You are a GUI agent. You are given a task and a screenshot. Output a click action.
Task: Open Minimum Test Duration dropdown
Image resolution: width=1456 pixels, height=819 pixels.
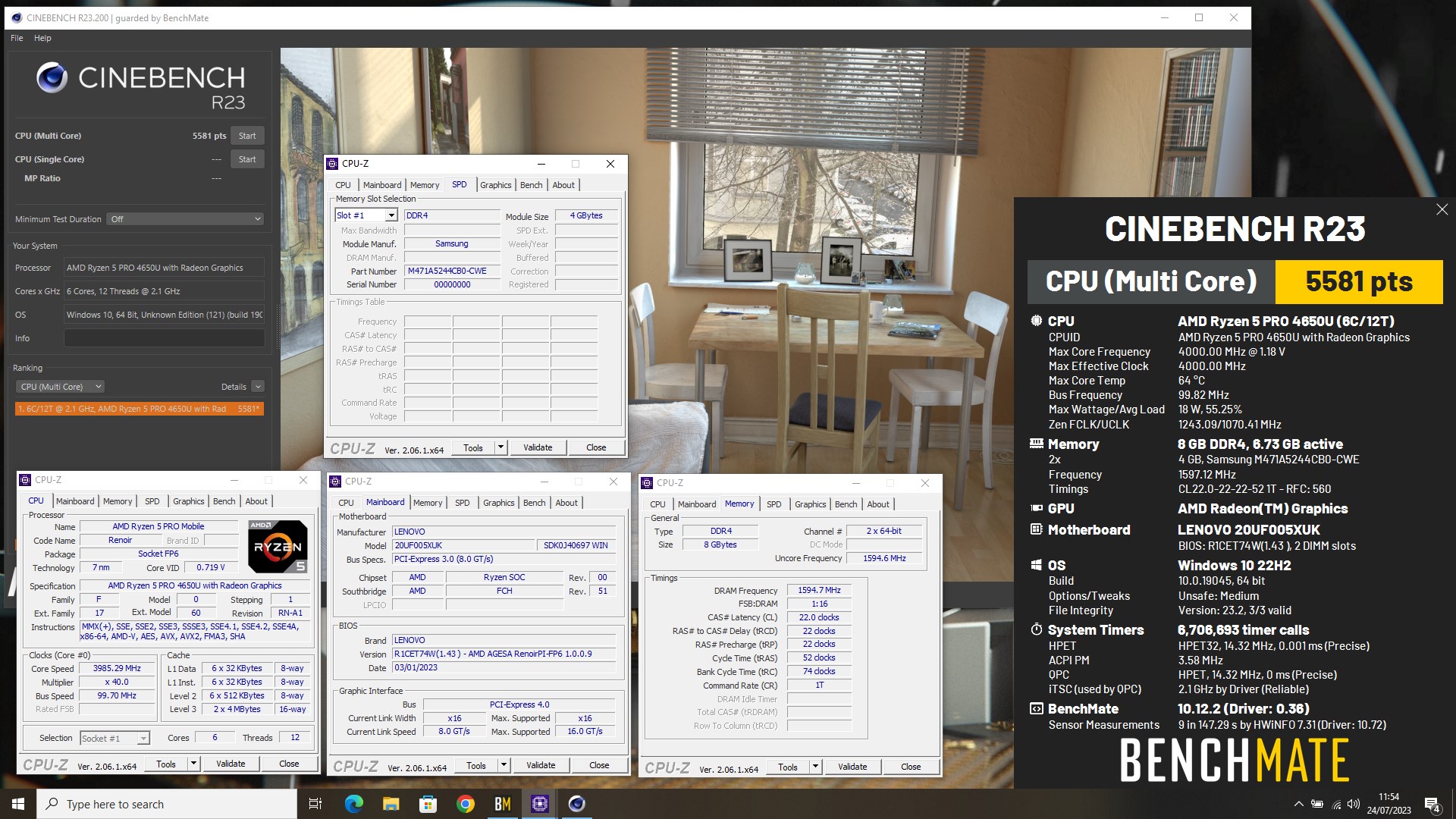click(185, 219)
